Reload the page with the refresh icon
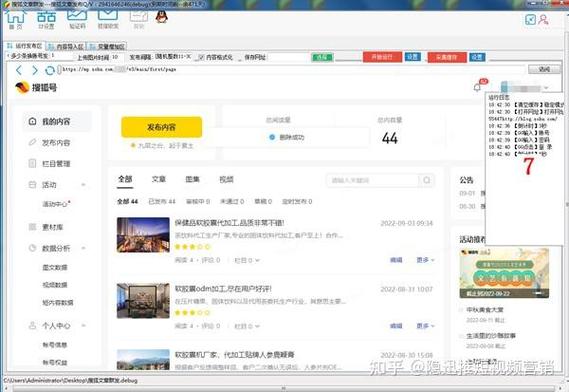The height and width of the screenshot is (392, 569). (49, 70)
